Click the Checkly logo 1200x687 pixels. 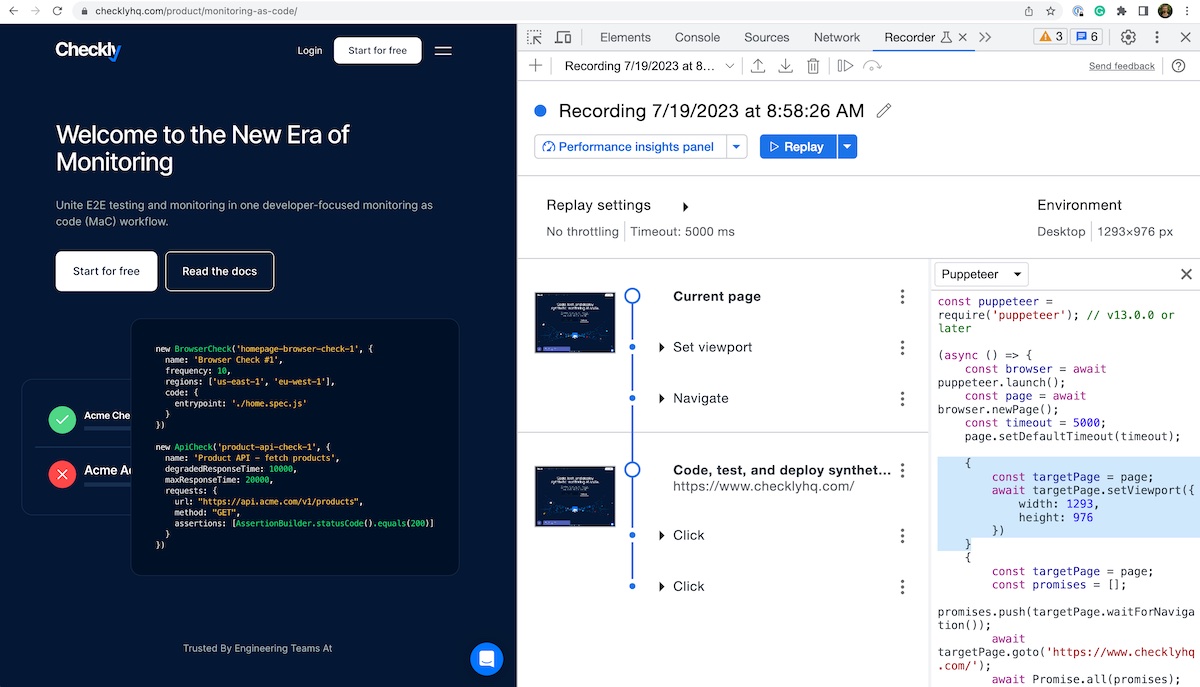[88, 50]
